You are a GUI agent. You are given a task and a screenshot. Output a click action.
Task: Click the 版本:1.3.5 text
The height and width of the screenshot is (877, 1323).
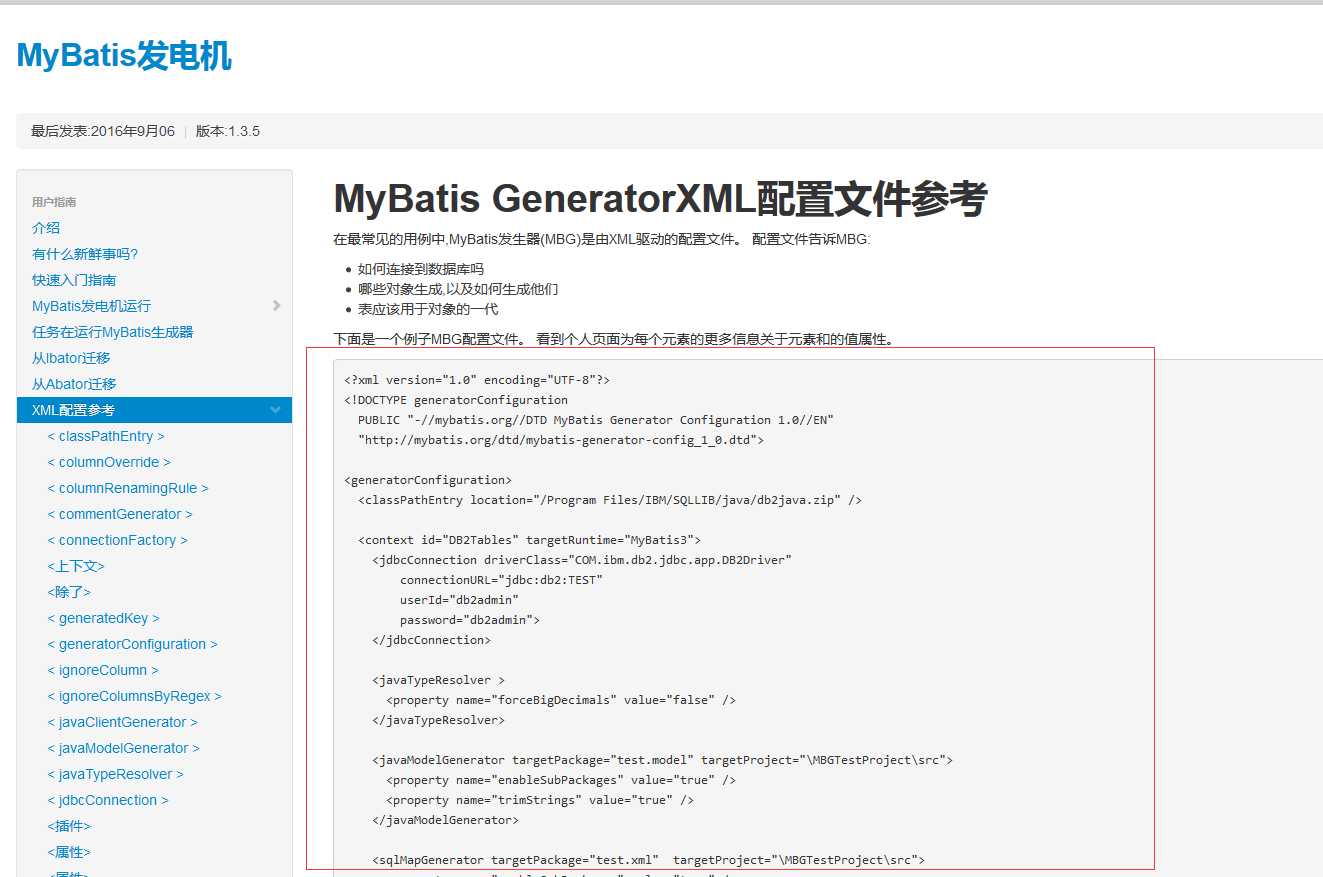point(228,131)
